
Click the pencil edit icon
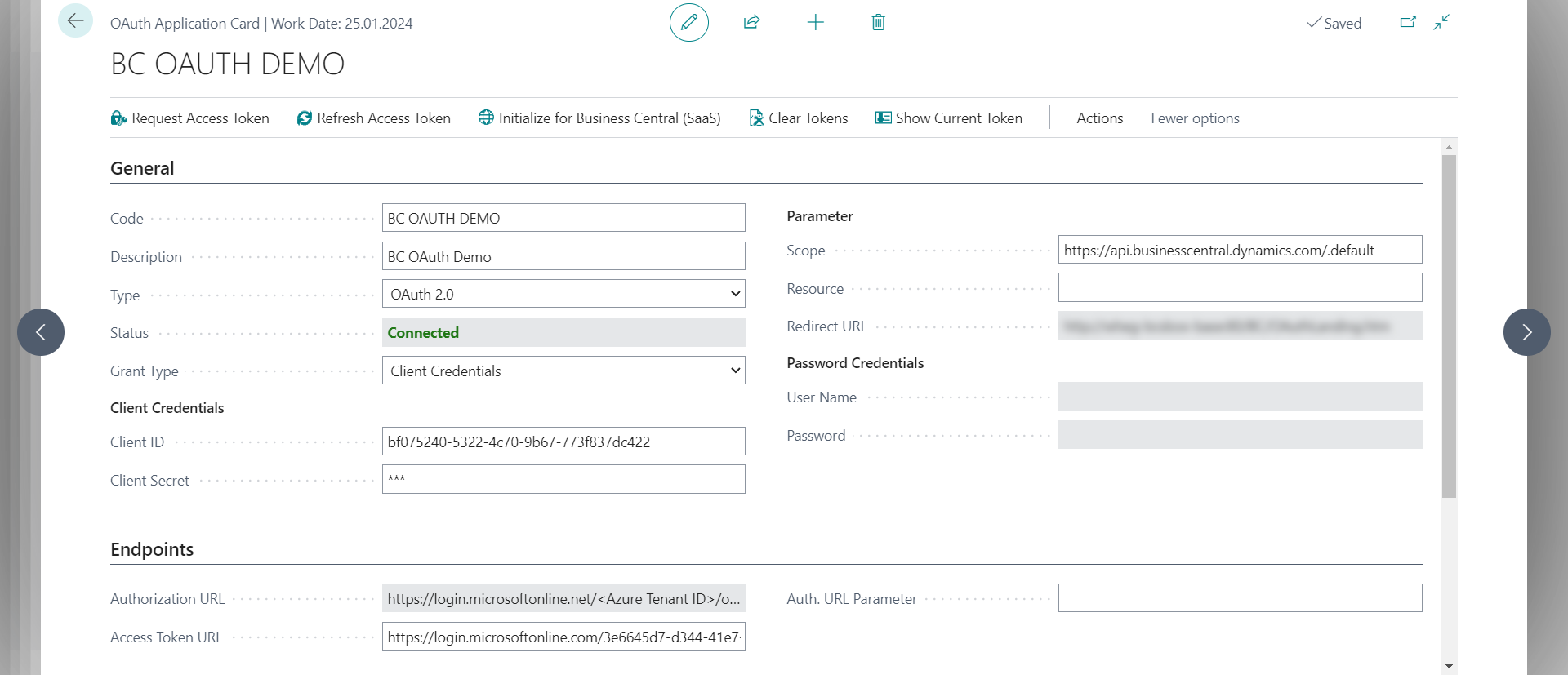[x=688, y=22]
